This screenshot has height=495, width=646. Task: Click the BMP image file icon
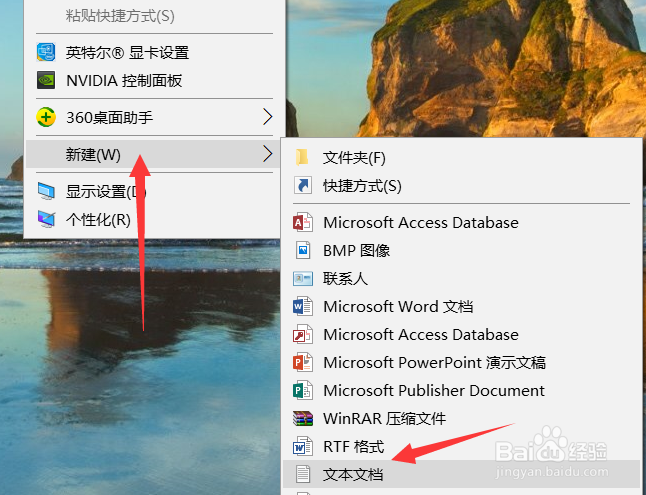click(303, 251)
